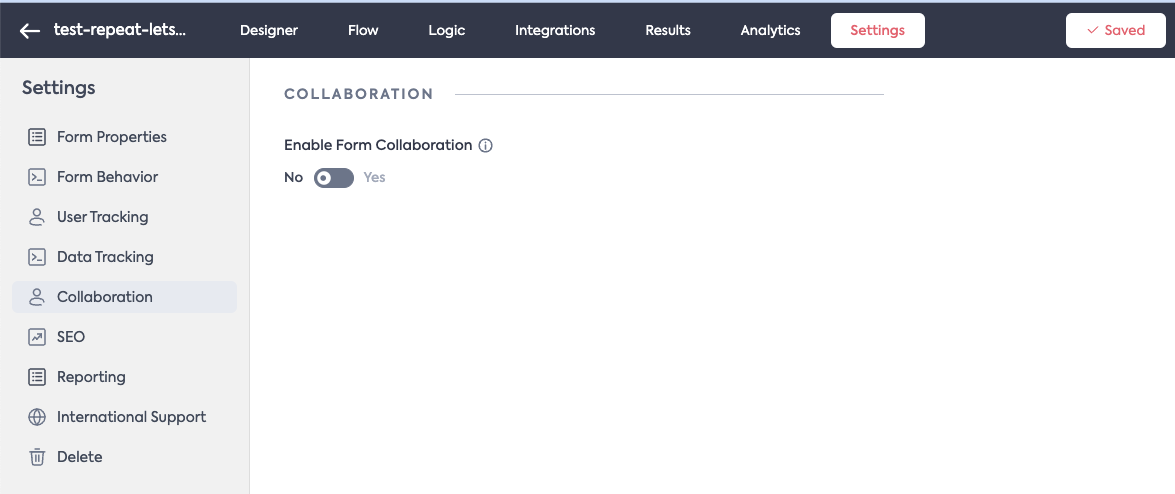Click the Form Behavior terminal icon

[37, 177]
